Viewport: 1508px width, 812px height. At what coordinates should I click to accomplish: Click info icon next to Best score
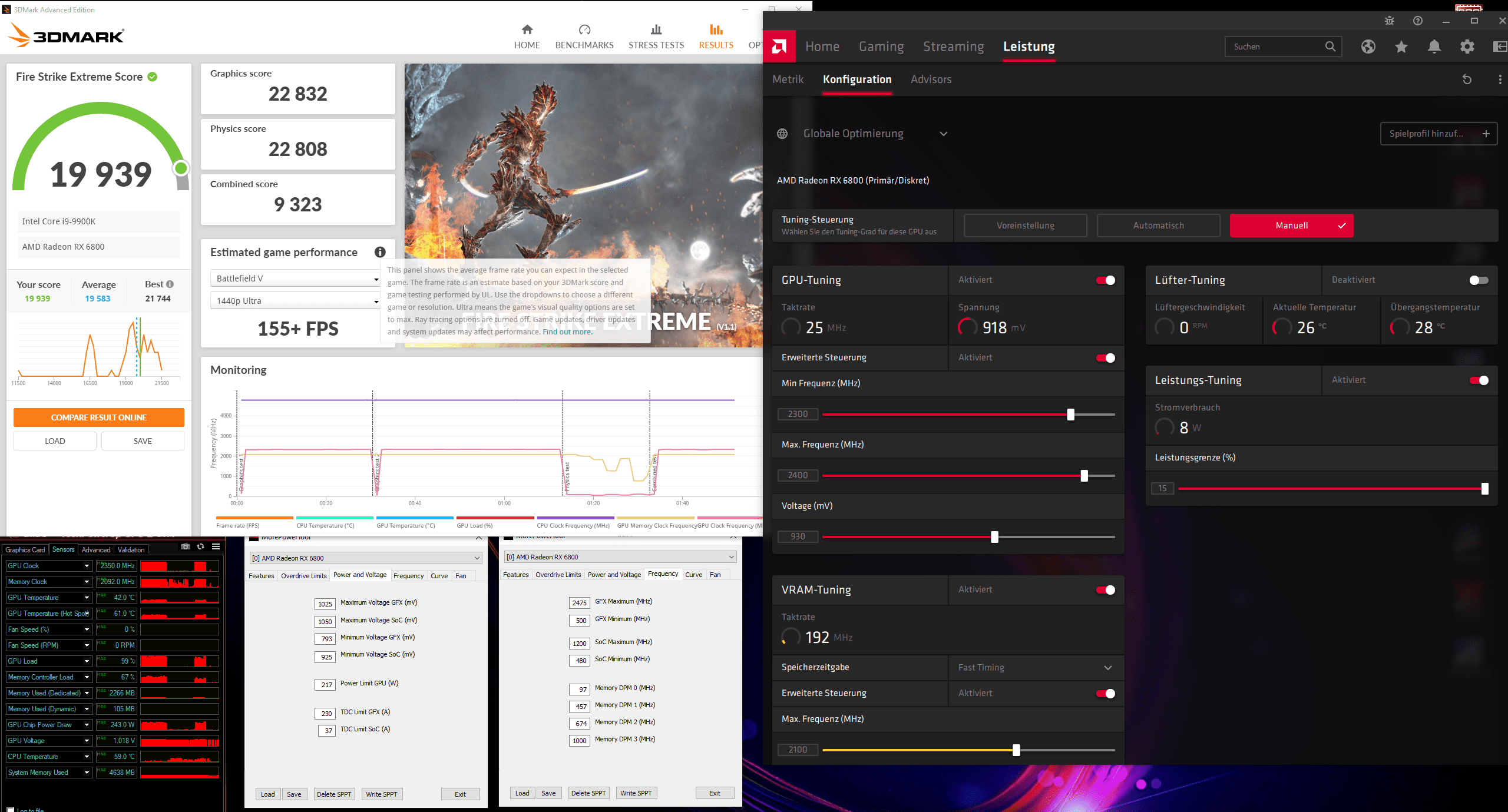pos(170,284)
